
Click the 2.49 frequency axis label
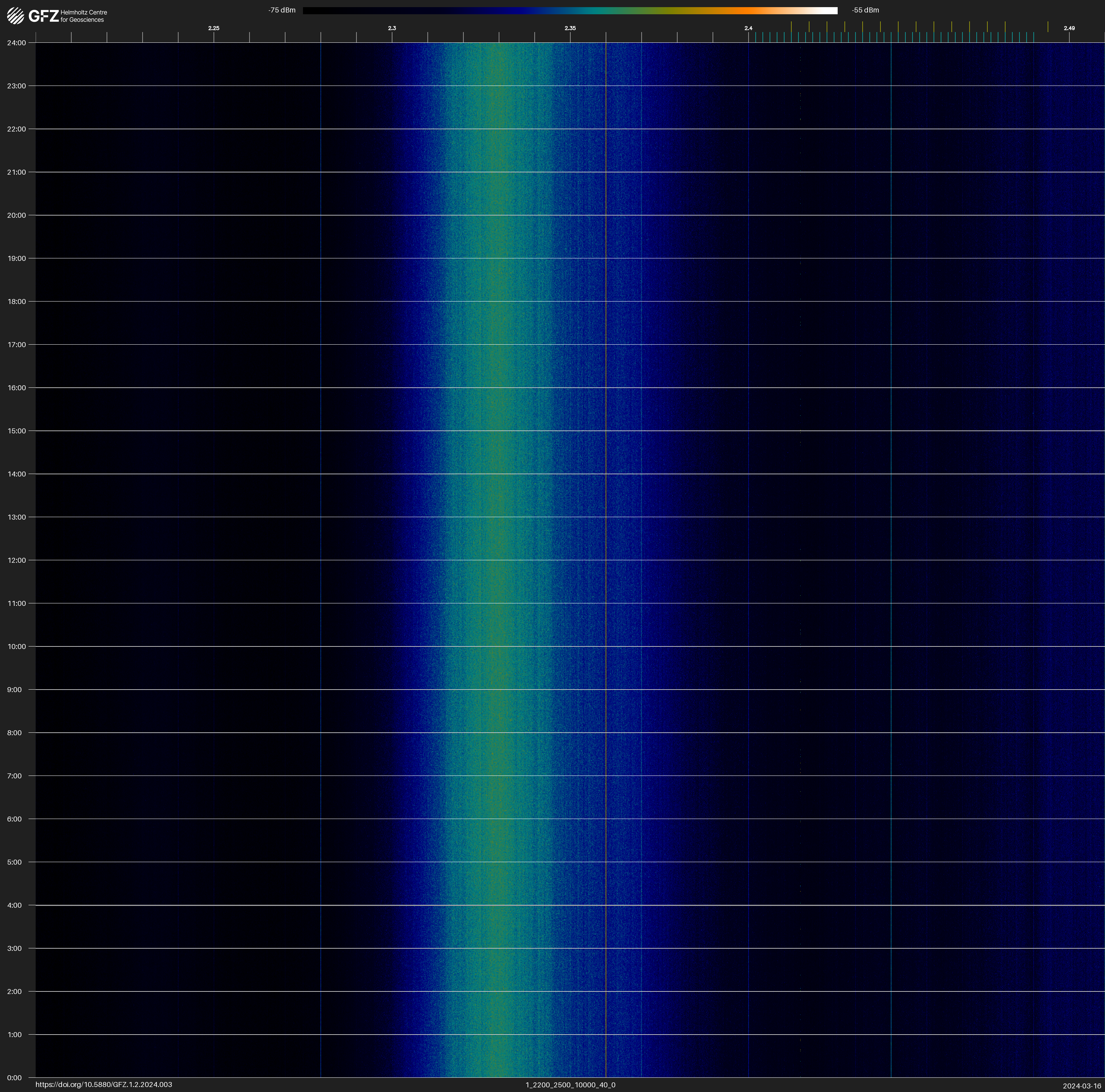click(x=1068, y=28)
